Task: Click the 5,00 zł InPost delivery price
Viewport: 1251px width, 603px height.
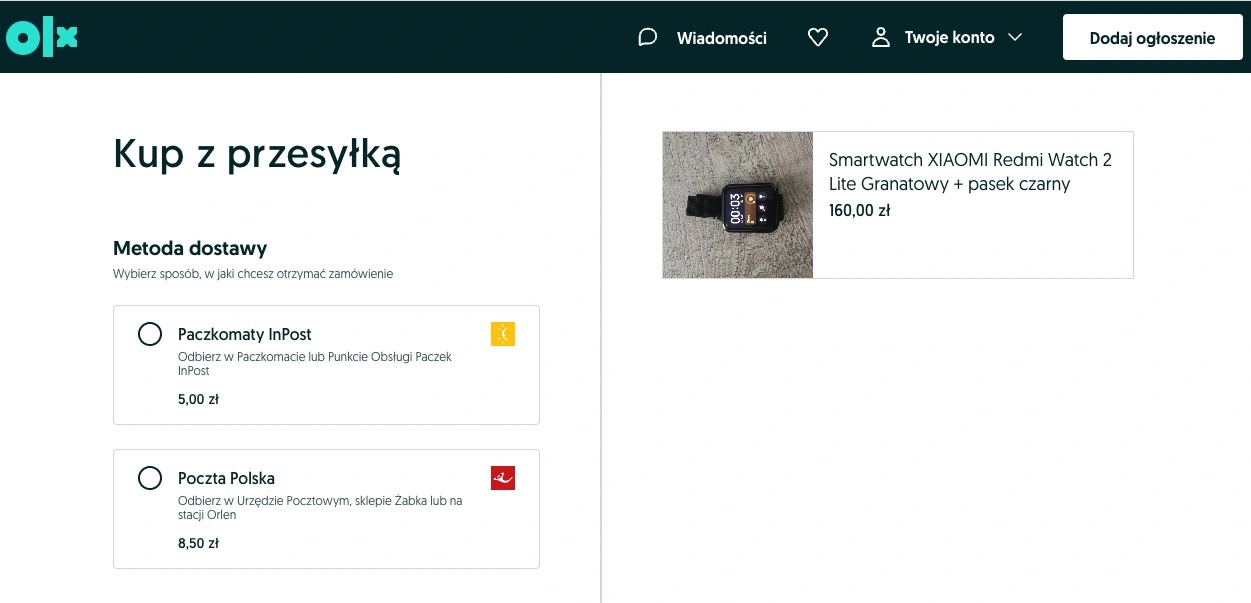Action: coord(198,400)
